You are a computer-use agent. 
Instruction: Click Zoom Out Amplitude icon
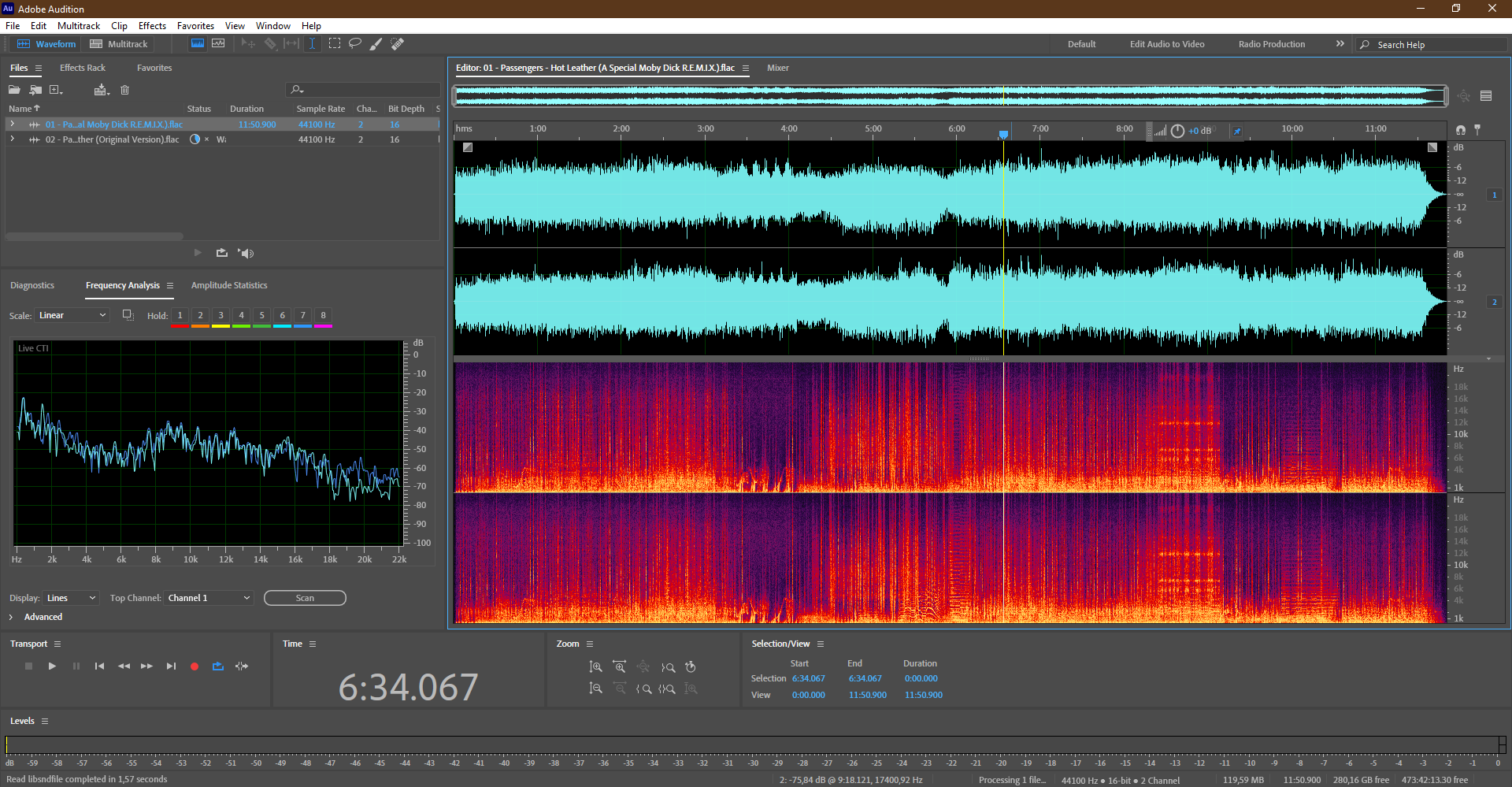click(596, 689)
